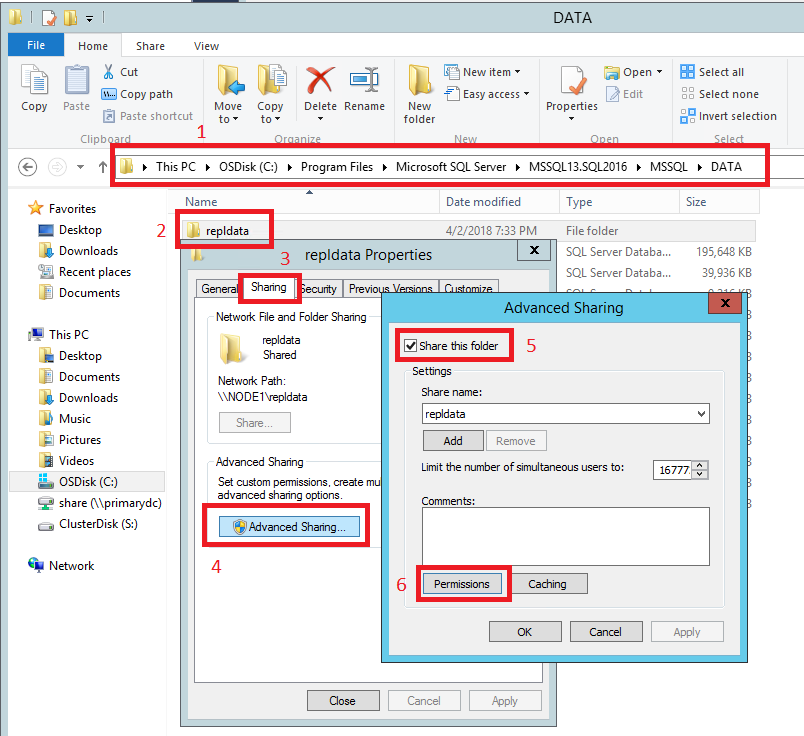804x736 pixels.
Task: Click inside the Comments text box
Action: [x=566, y=536]
